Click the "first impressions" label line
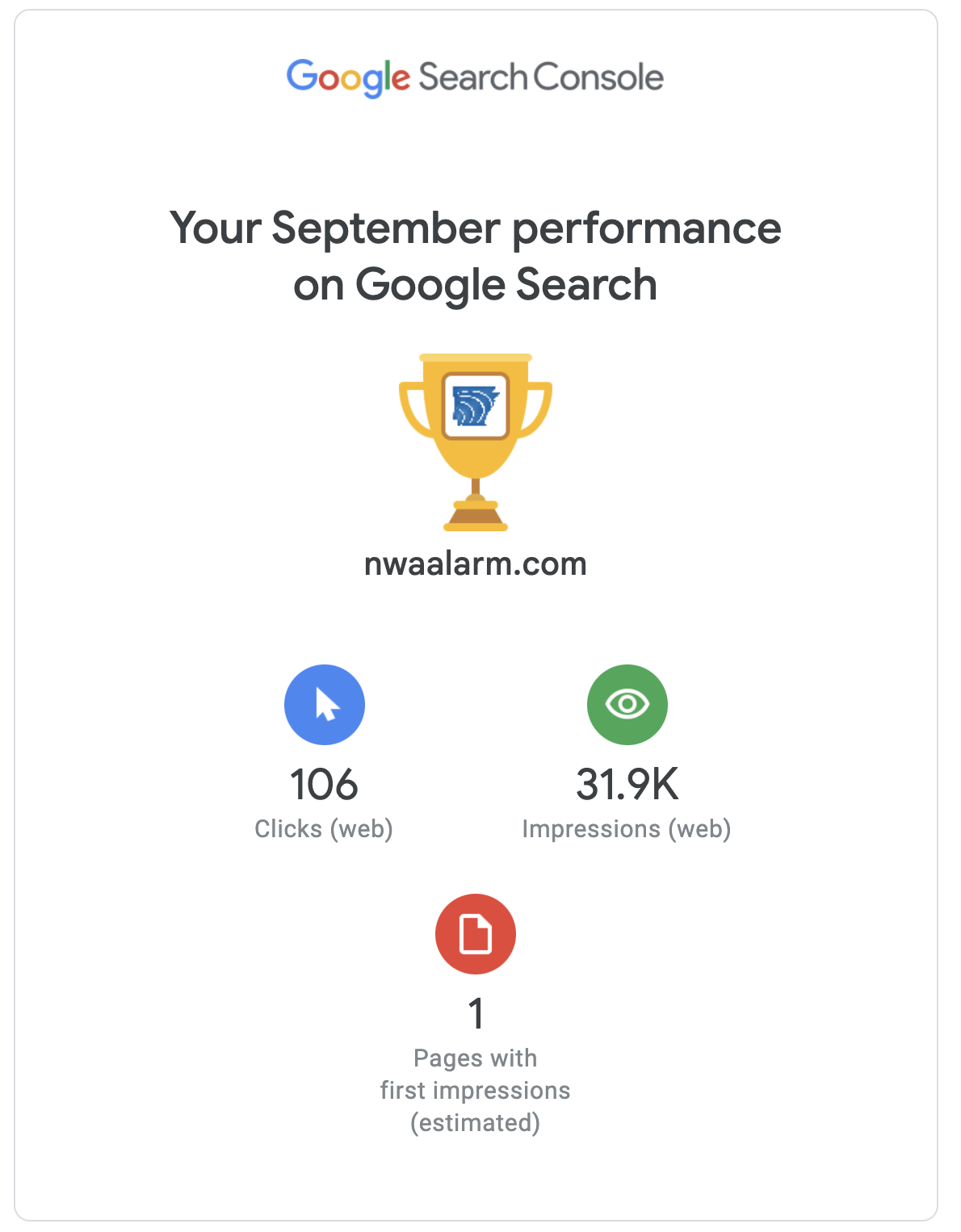The width and height of the screenshot is (961, 1232). (x=475, y=1091)
